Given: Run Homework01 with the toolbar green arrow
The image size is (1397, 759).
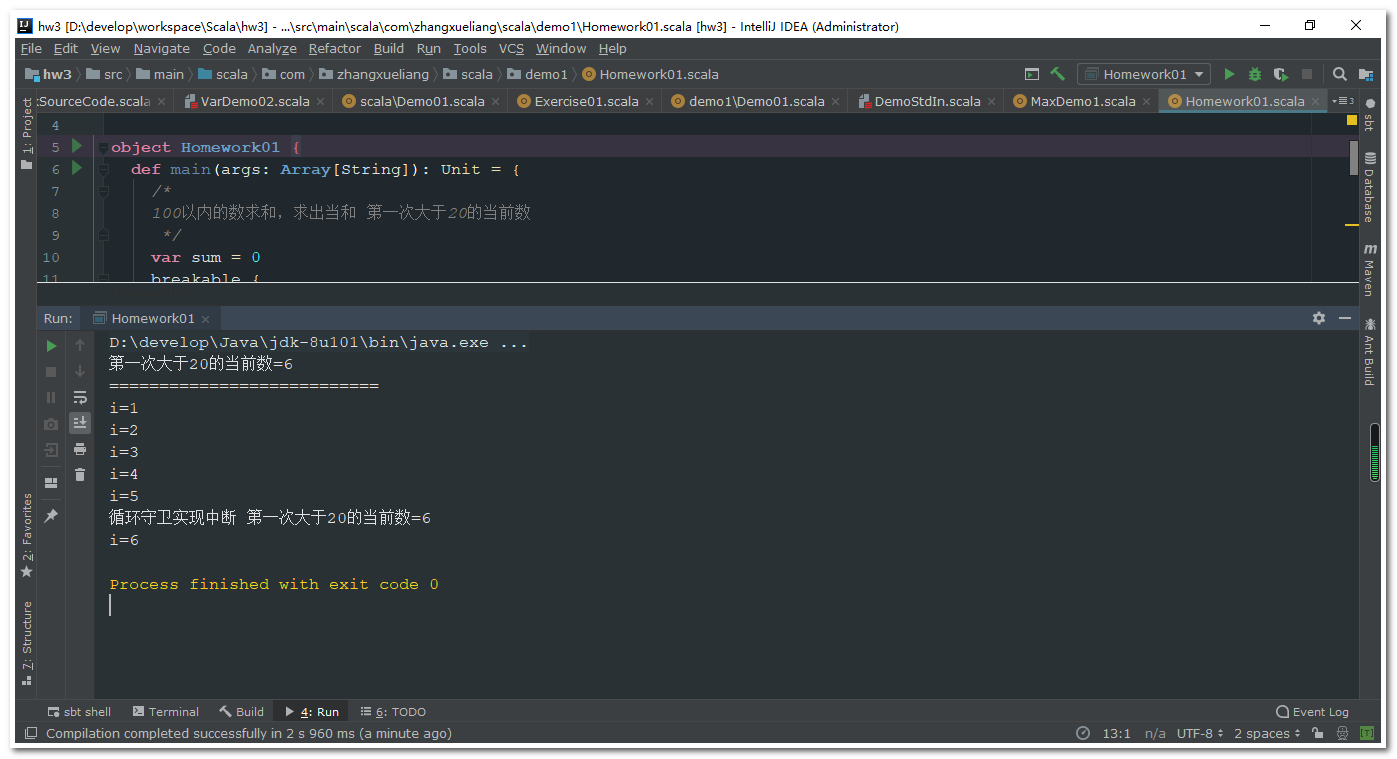Looking at the screenshot, I should (x=1230, y=74).
